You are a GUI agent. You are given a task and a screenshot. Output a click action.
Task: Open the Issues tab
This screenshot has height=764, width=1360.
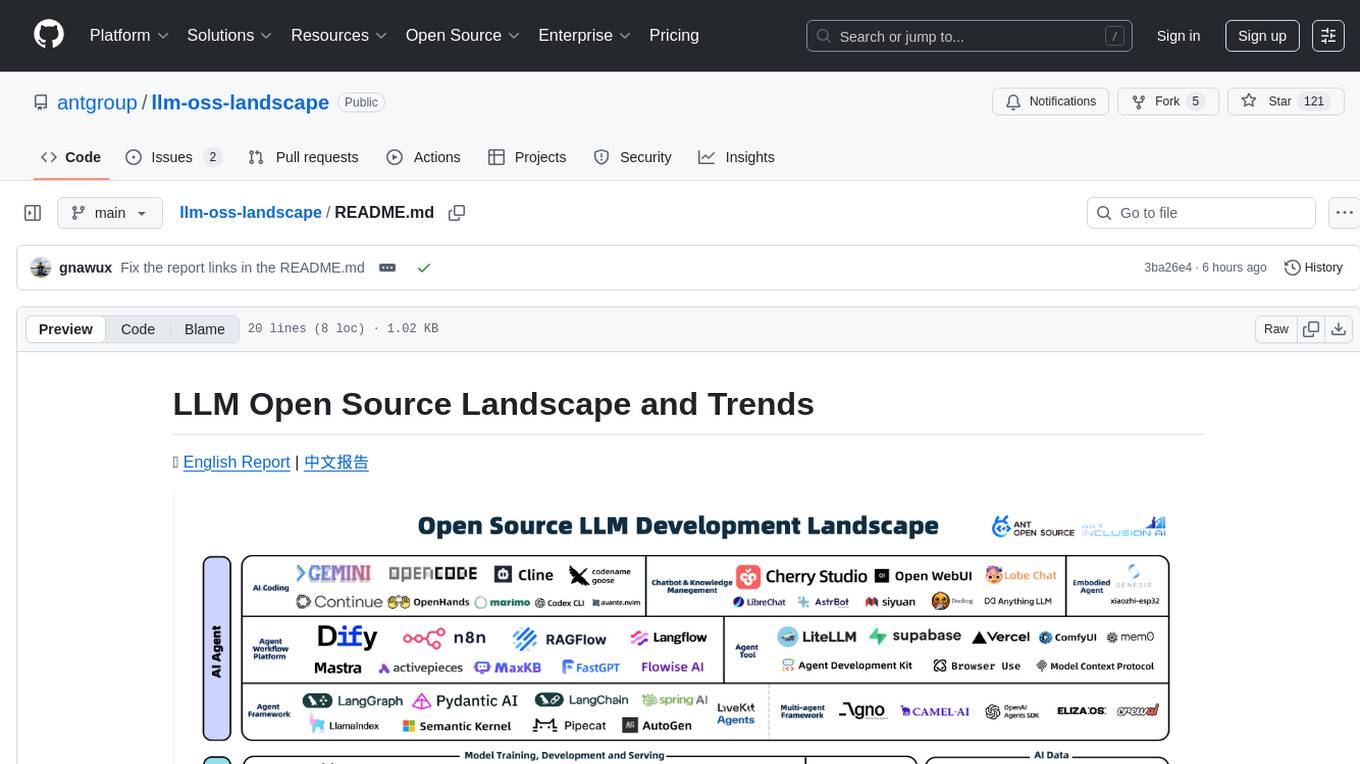(x=173, y=157)
